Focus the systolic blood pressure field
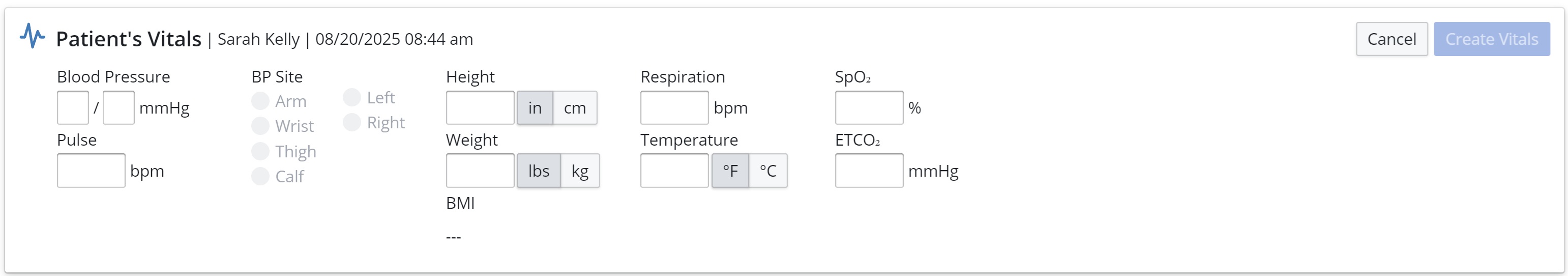Viewport: 1568px width, 276px height. point(73,108)
